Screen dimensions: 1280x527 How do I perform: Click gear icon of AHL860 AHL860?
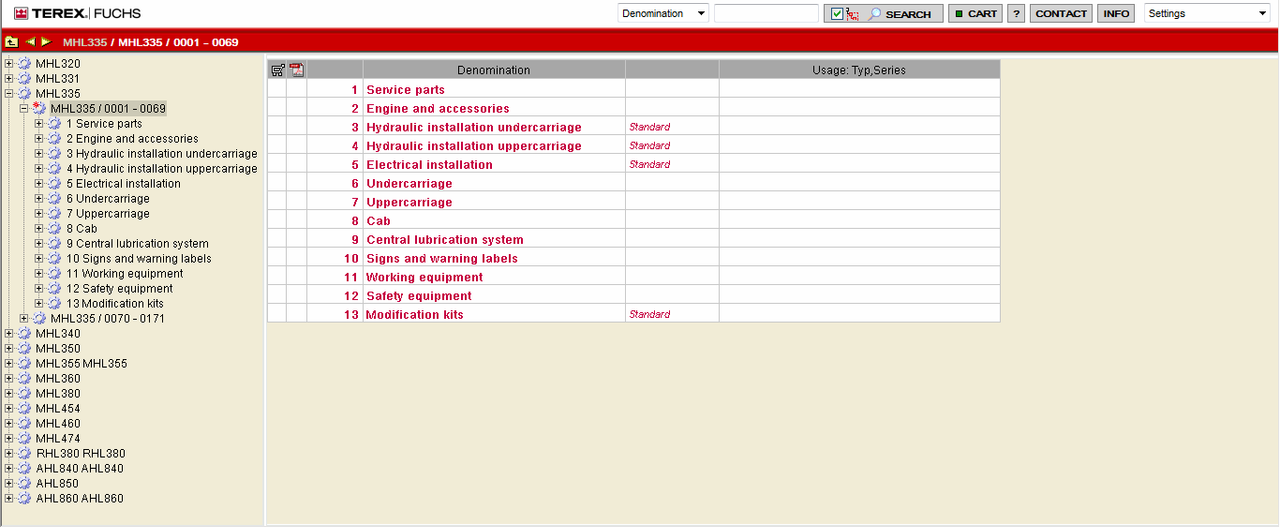pos(24,499)
